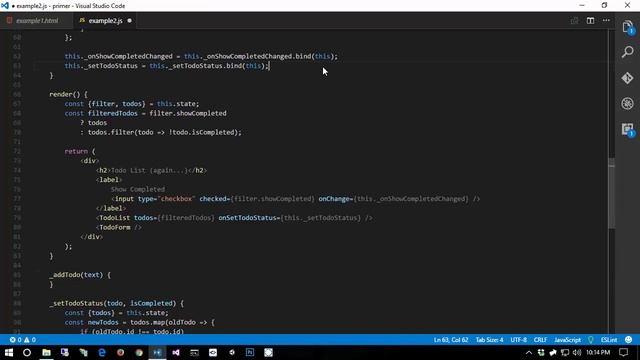Click the 'const newTodos = todos.map' line
This screenshot has height=360, width=640.
coord(140,322)
